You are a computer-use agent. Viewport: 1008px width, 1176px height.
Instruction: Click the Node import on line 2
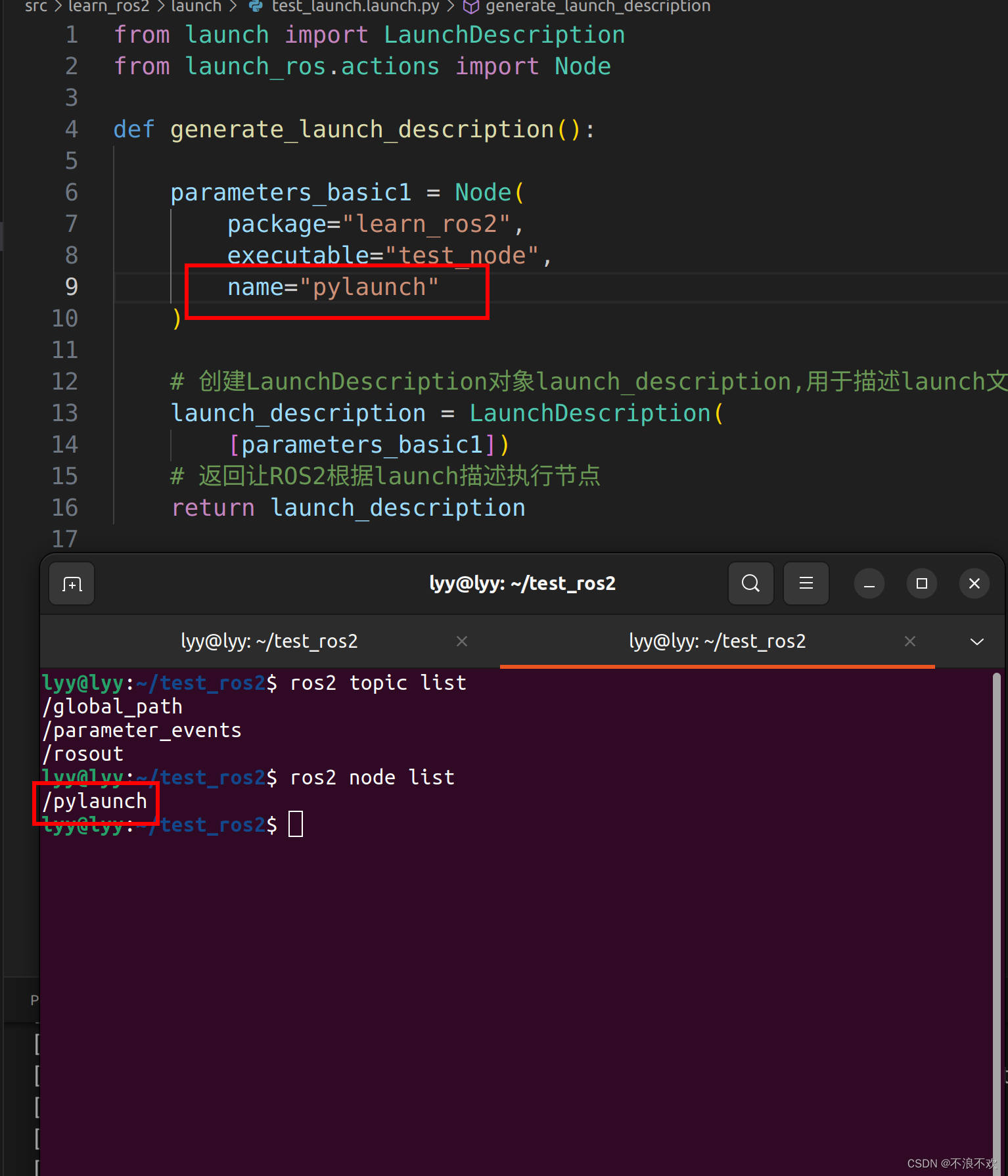click(x=582, y=66)
